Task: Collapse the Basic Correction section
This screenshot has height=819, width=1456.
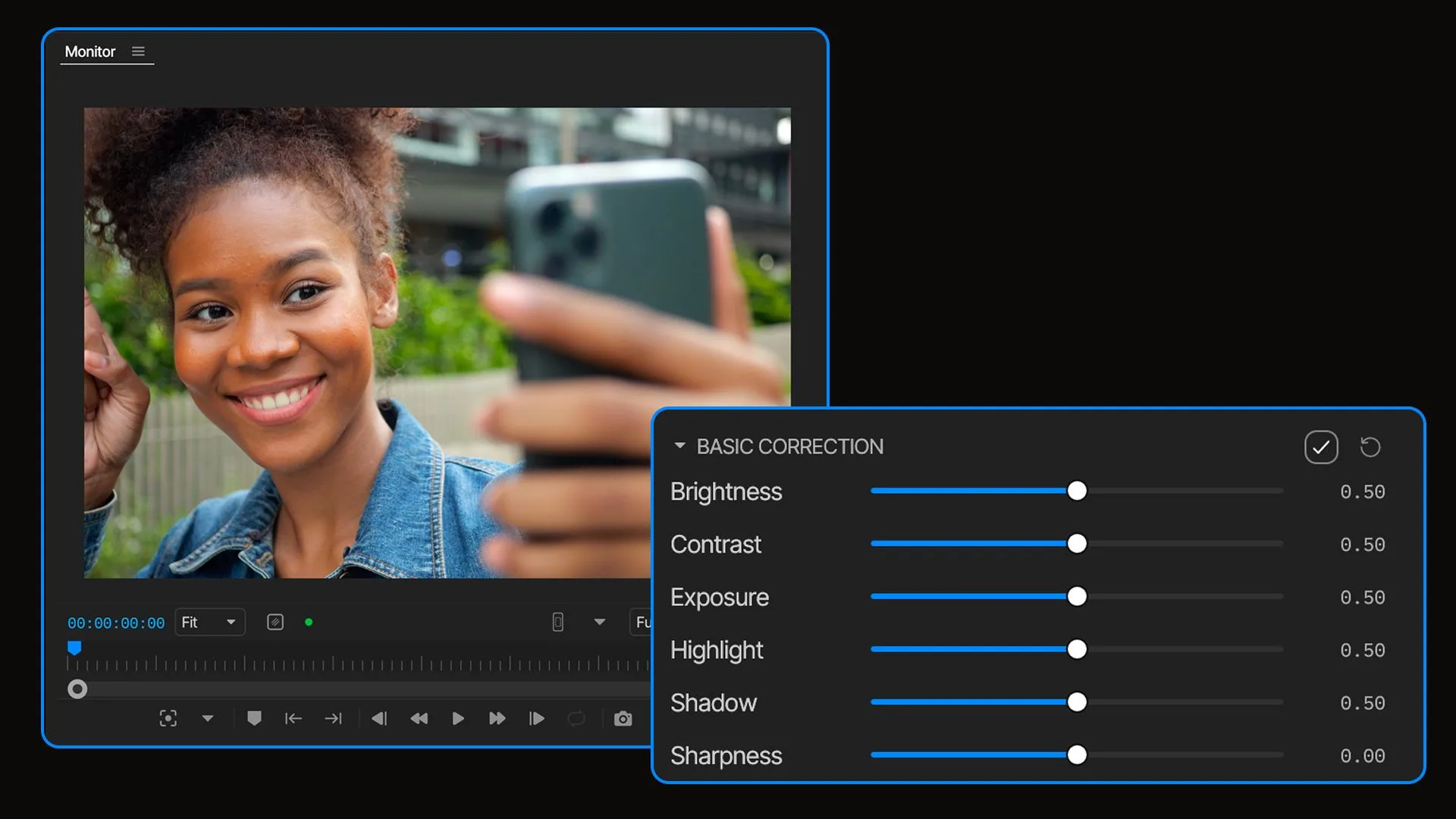Action: click(x=679, y=446)
